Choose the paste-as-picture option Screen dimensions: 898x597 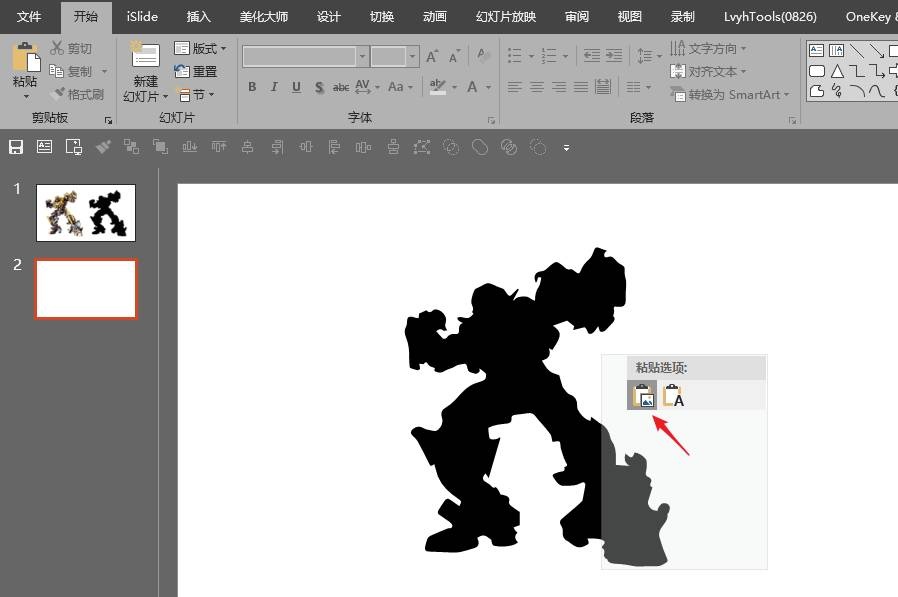pyautogui.click(x=643, y=395)
